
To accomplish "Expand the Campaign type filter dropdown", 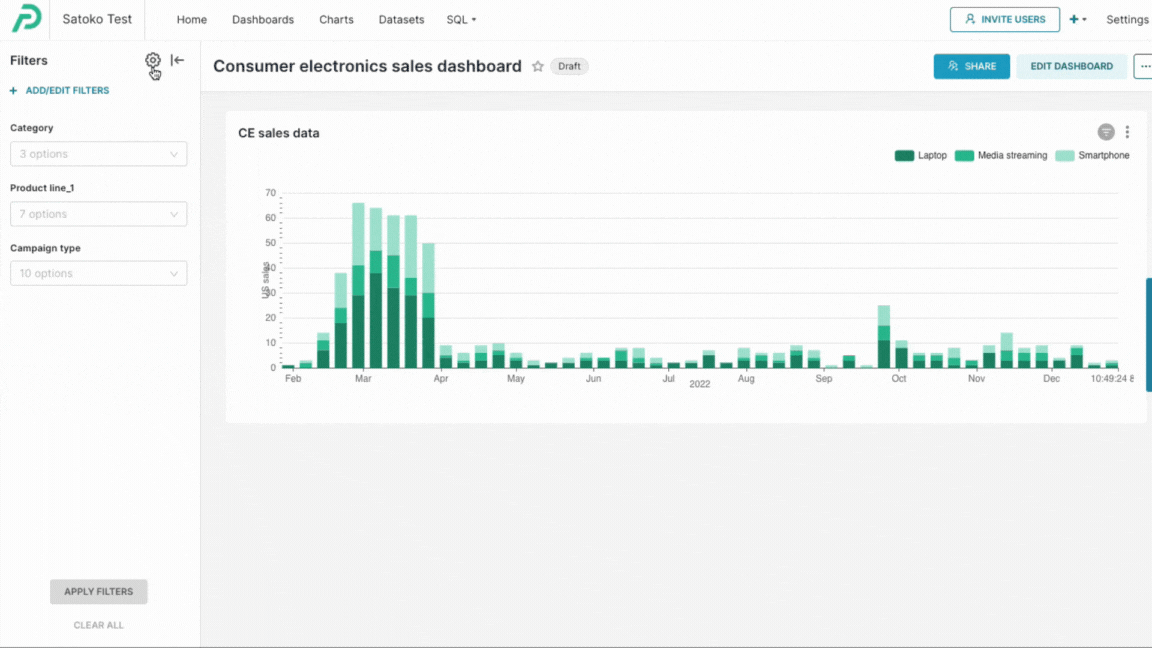I will click(x=98, y=273).
